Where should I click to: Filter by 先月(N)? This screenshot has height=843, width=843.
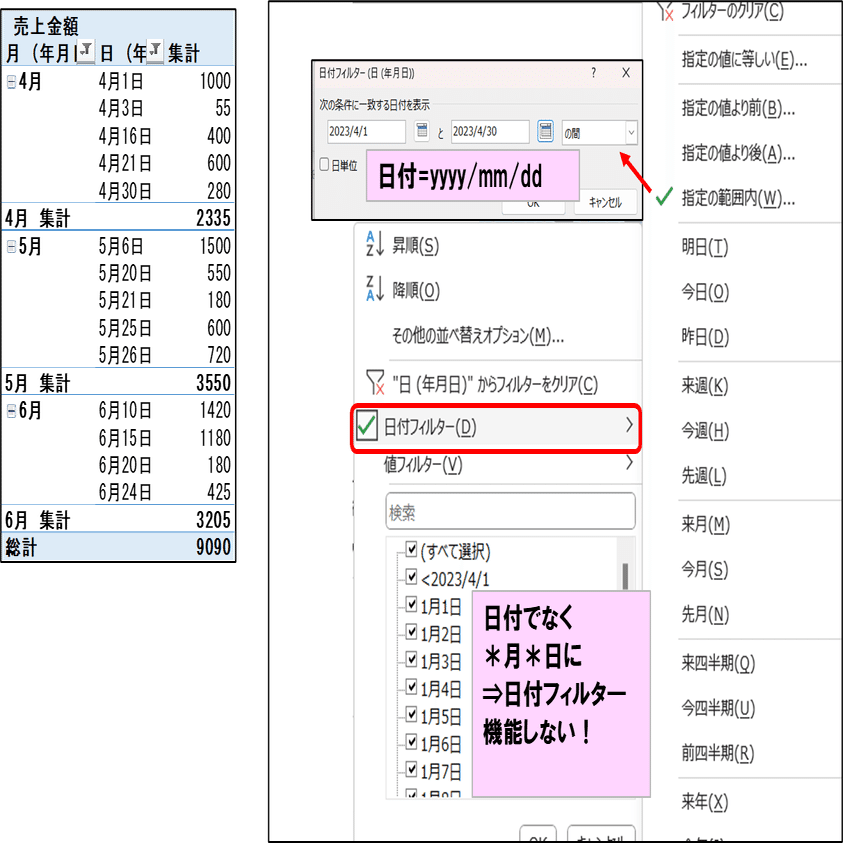(x=705, y=614)
